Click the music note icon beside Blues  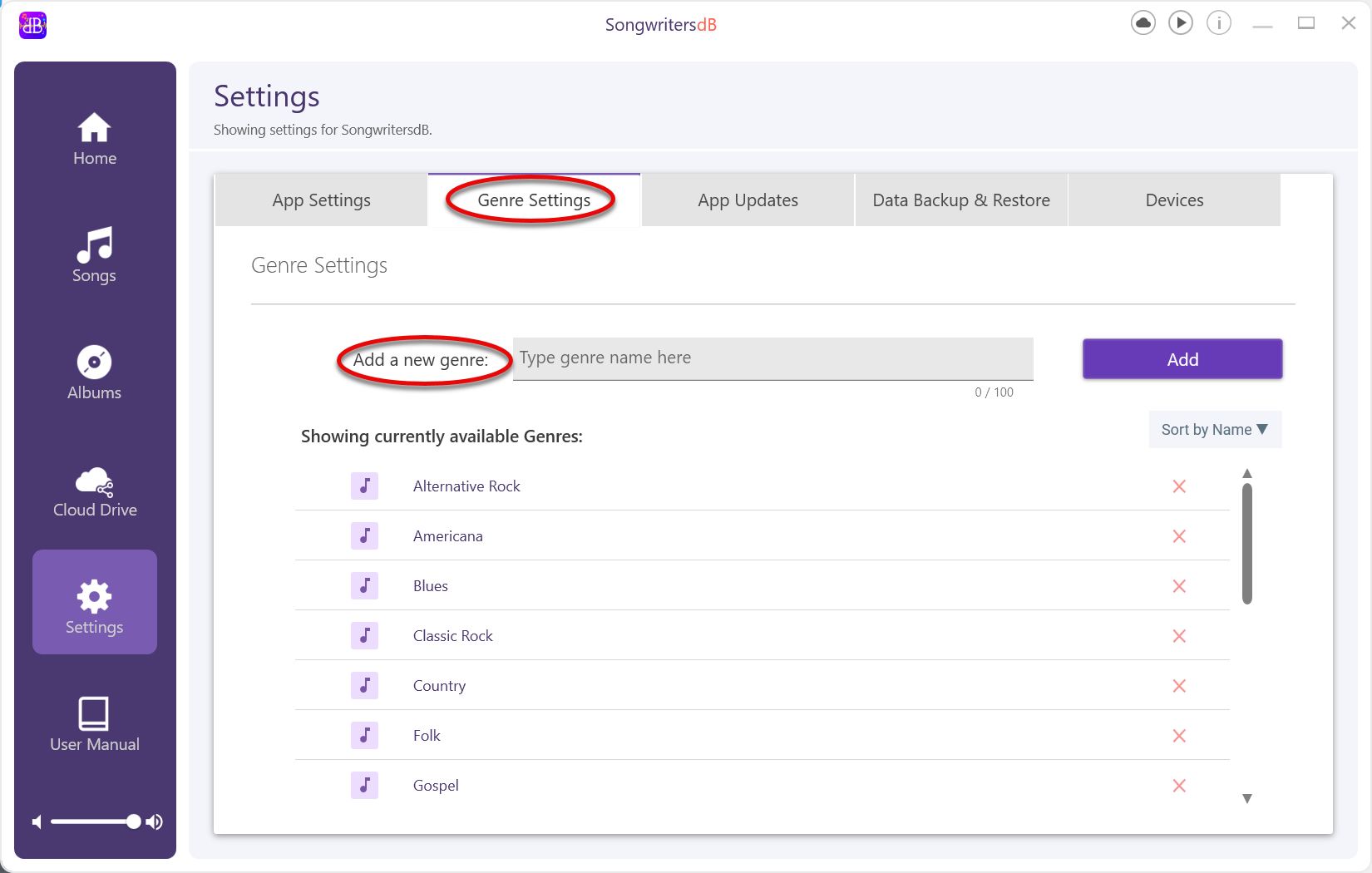click(364, 585)
